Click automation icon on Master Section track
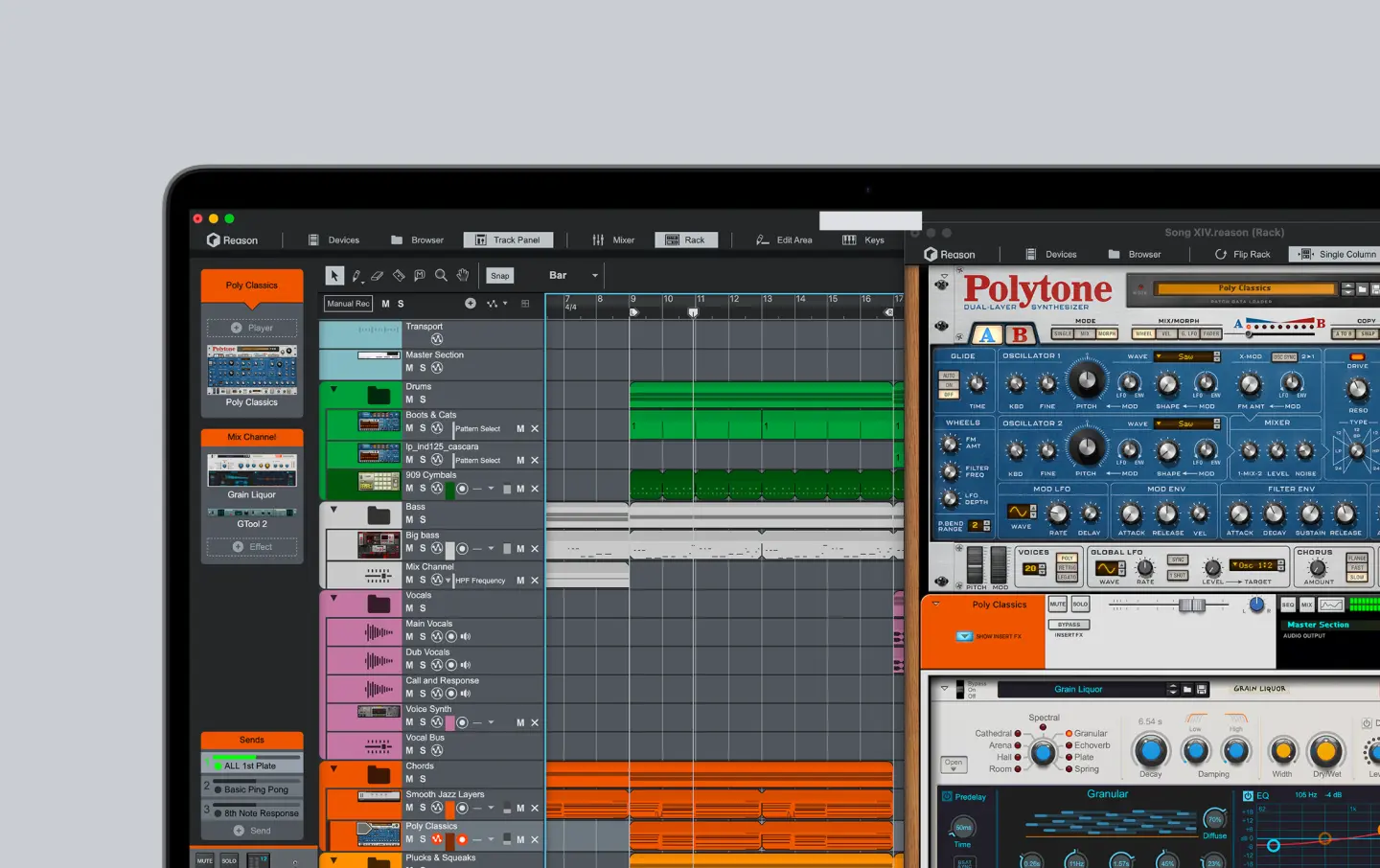Screen dimensions: 1380x868 tap(437, 368)
